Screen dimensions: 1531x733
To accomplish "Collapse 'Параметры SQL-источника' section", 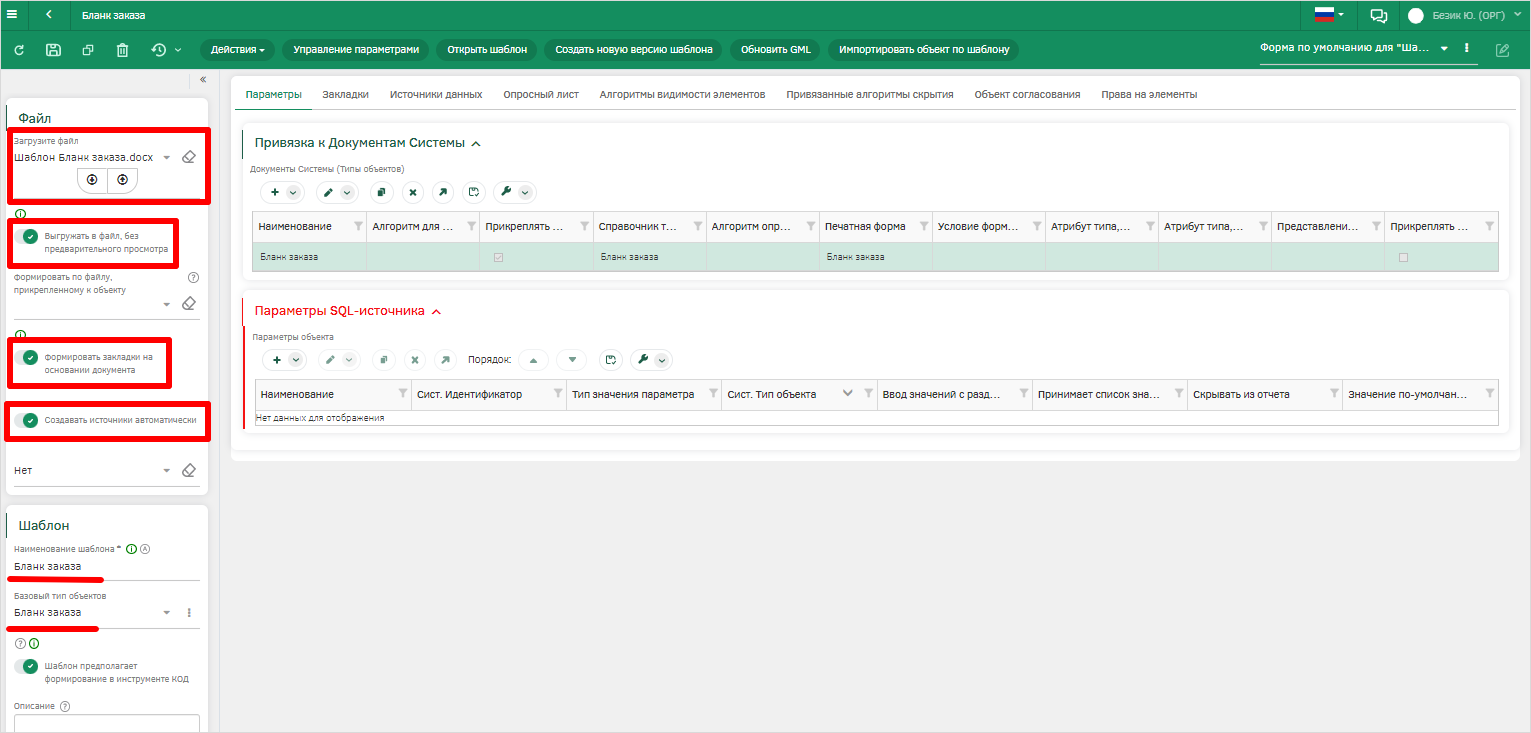I will [436, 311].
